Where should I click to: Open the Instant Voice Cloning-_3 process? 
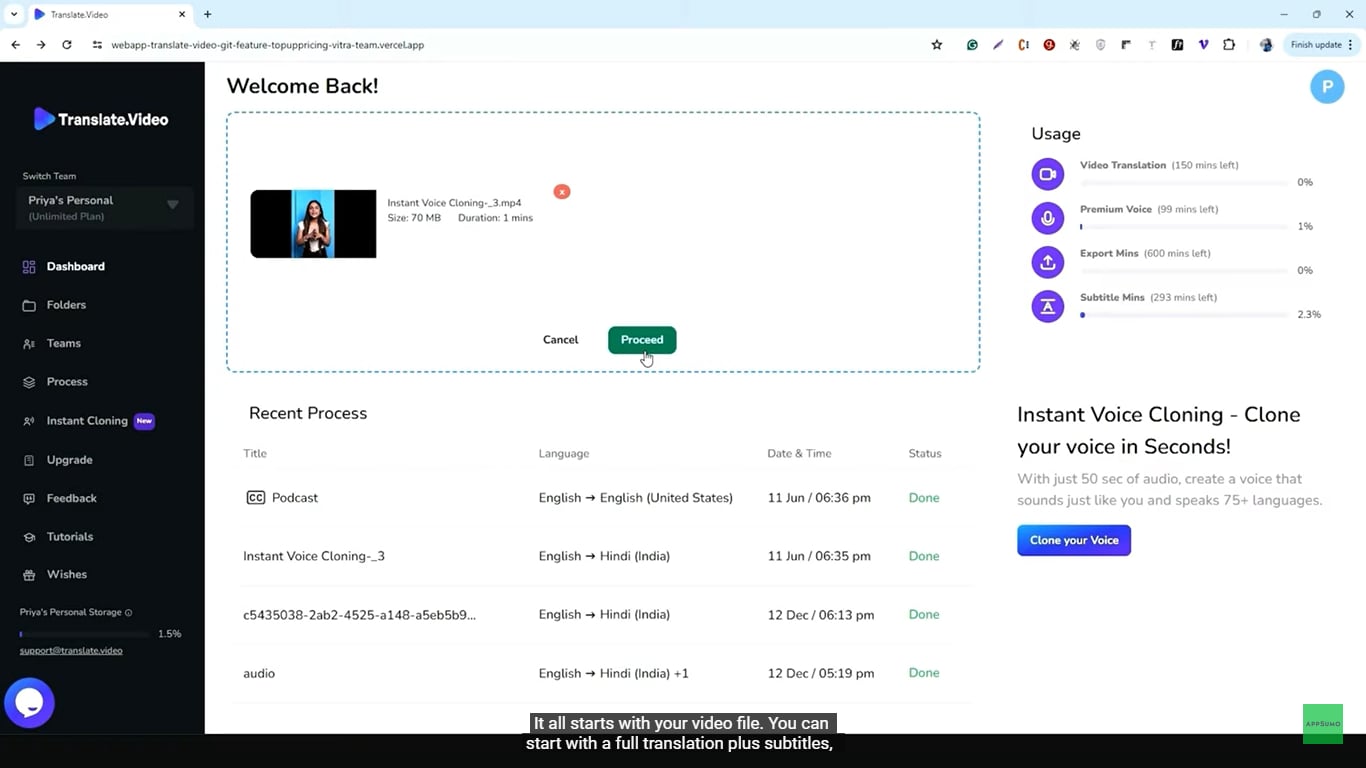pyautogui.click(x=606, y=556)
